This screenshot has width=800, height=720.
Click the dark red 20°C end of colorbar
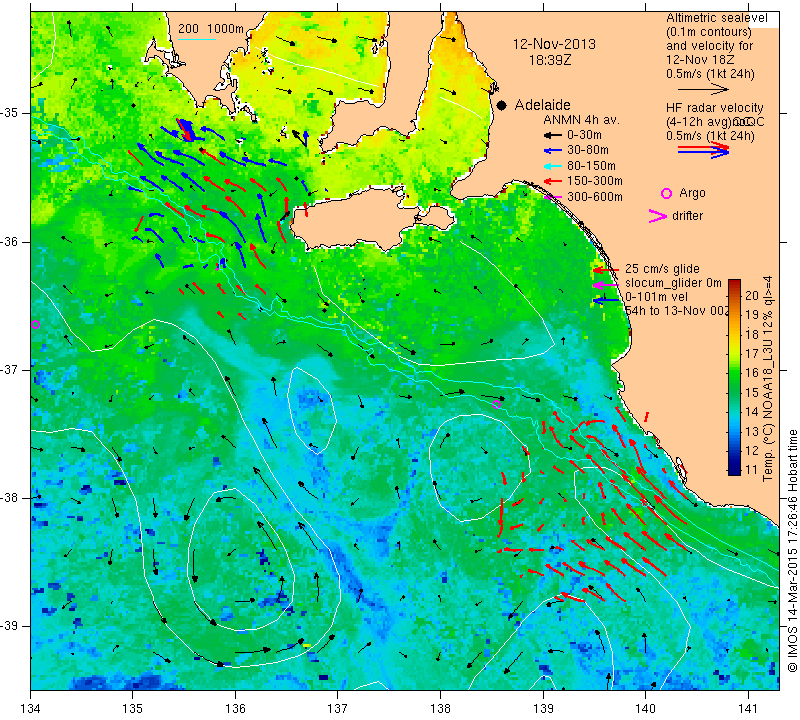pos(734,284)
